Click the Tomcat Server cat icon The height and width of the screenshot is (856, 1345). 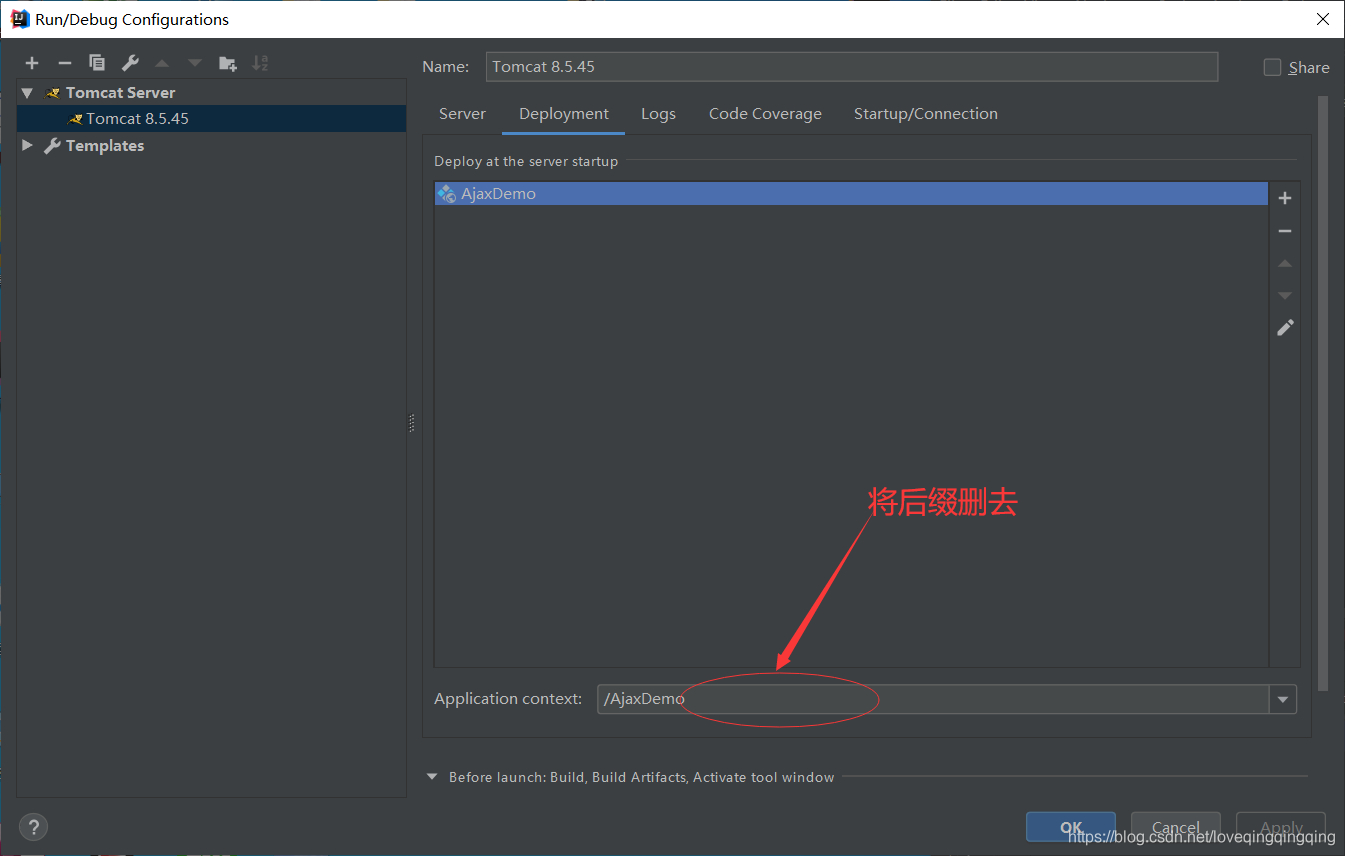(53, 93)
